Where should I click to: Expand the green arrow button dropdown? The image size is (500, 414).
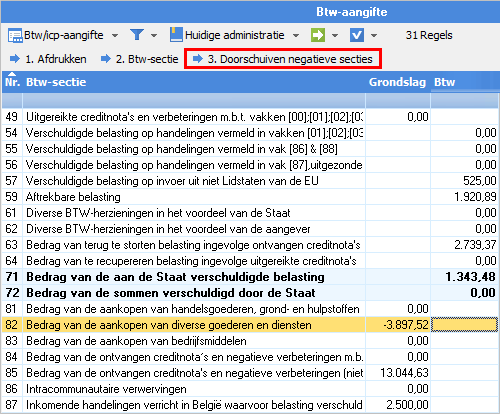click(335, 36)
